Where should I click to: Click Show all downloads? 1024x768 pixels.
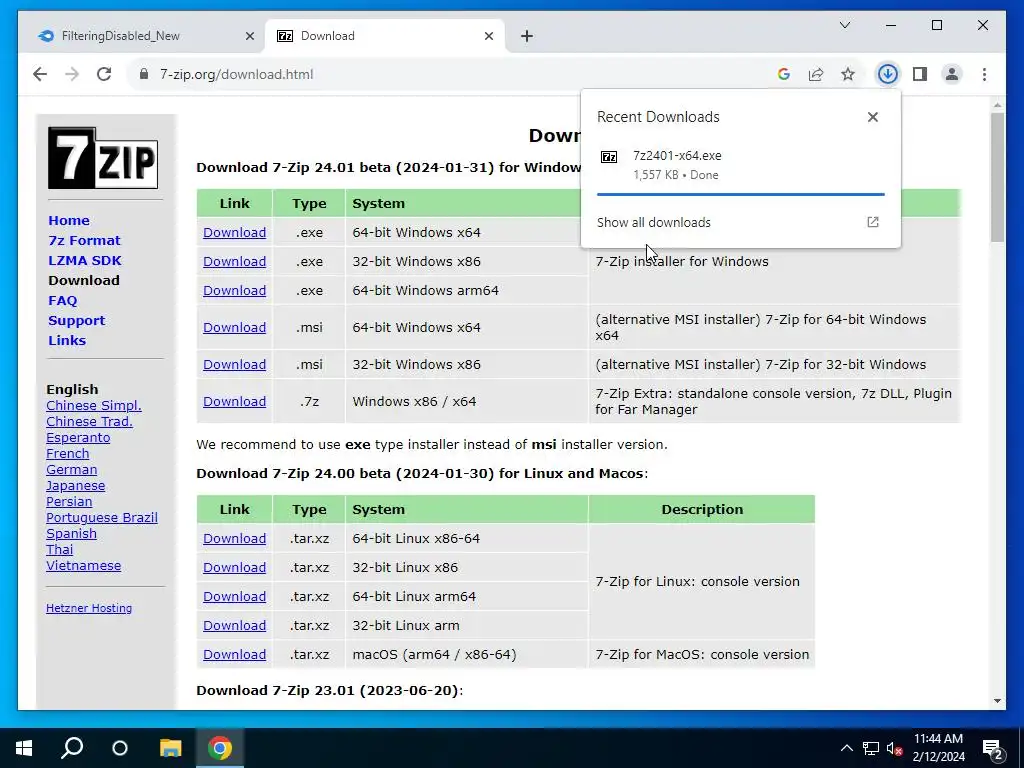(654, 223)
